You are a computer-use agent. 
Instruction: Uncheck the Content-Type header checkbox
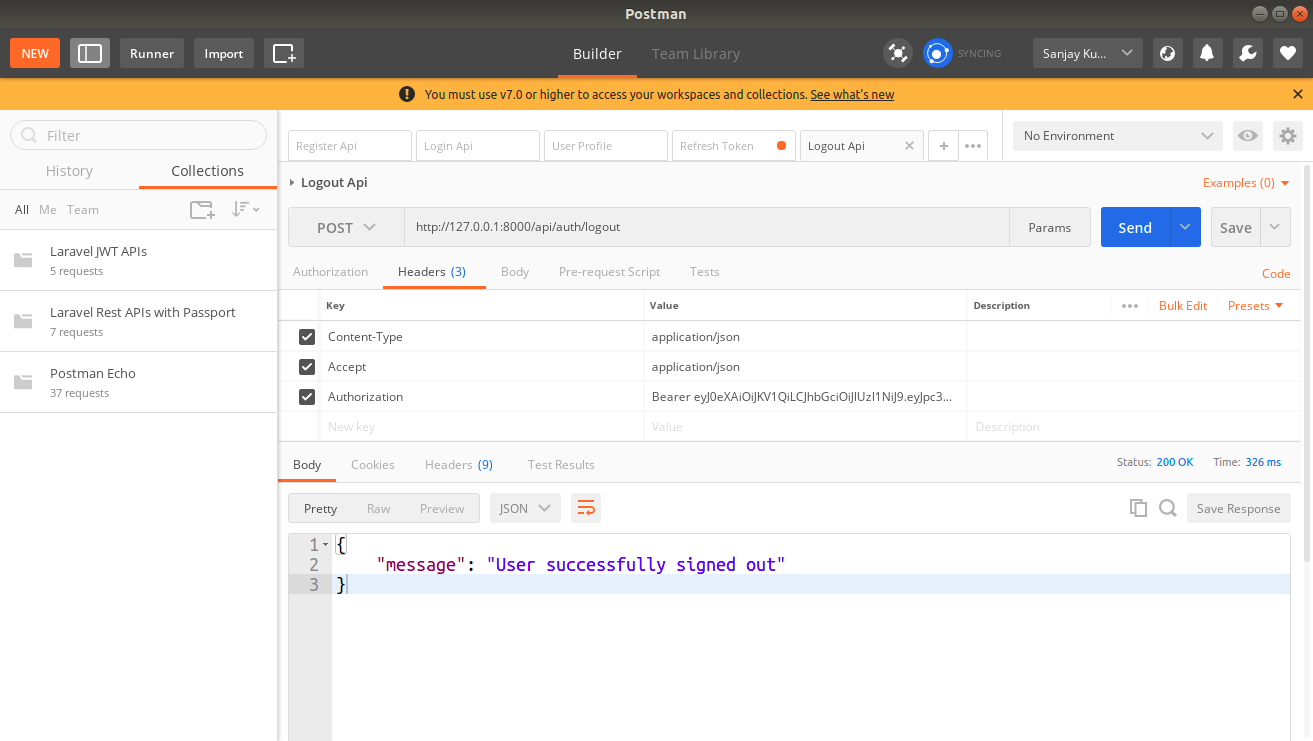pyautogui.click(x=307, y=337)
